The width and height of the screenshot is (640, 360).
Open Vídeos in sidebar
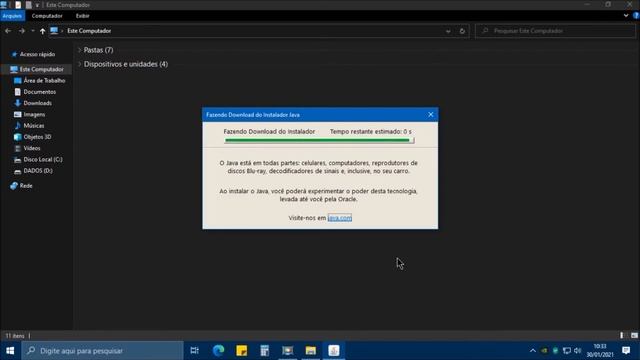(x=32, y=148)
